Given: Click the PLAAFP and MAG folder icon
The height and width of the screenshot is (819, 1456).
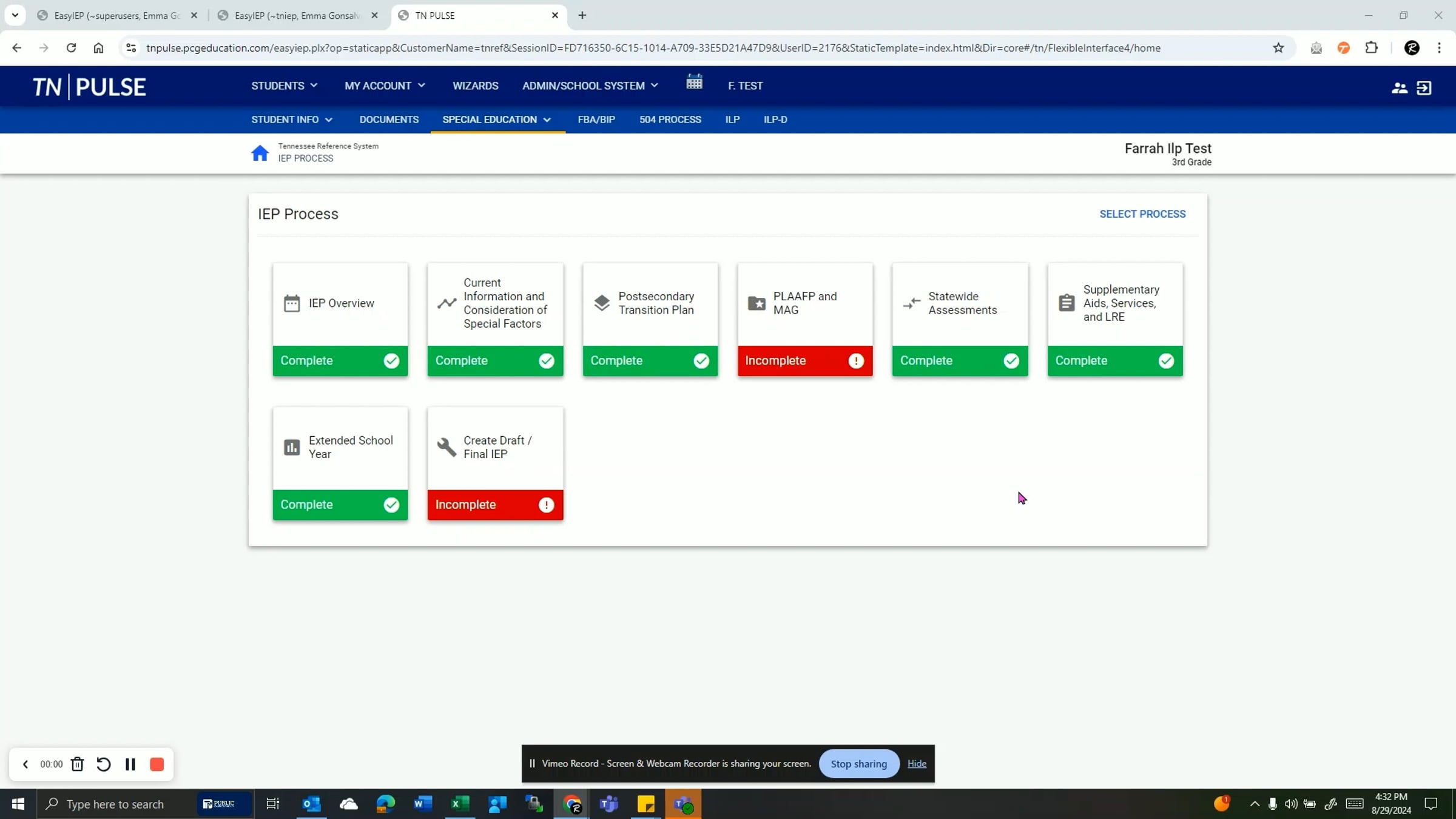Looking at the screenshot, I should [757, 303].
